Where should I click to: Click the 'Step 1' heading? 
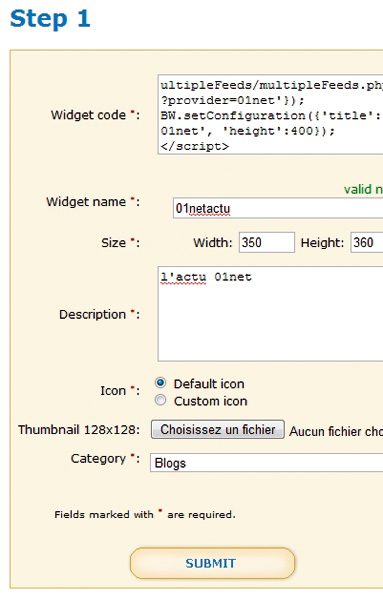tap(50, 18)
